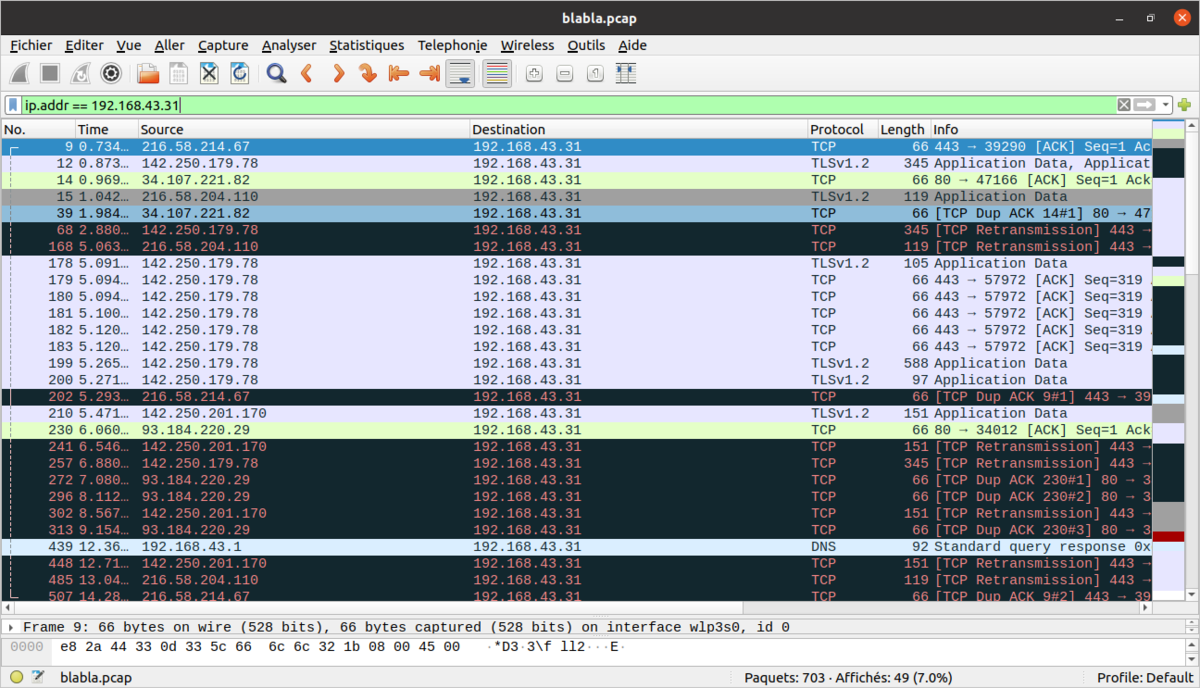Toggle auto-scroll during live capture

(460, 73)
